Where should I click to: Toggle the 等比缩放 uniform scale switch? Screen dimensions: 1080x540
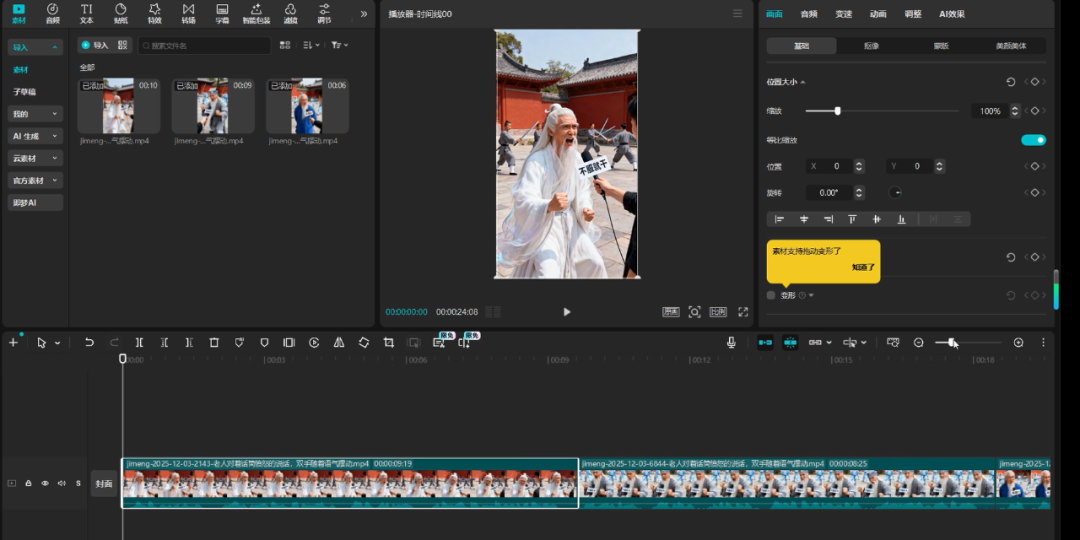pos(1033,140)
